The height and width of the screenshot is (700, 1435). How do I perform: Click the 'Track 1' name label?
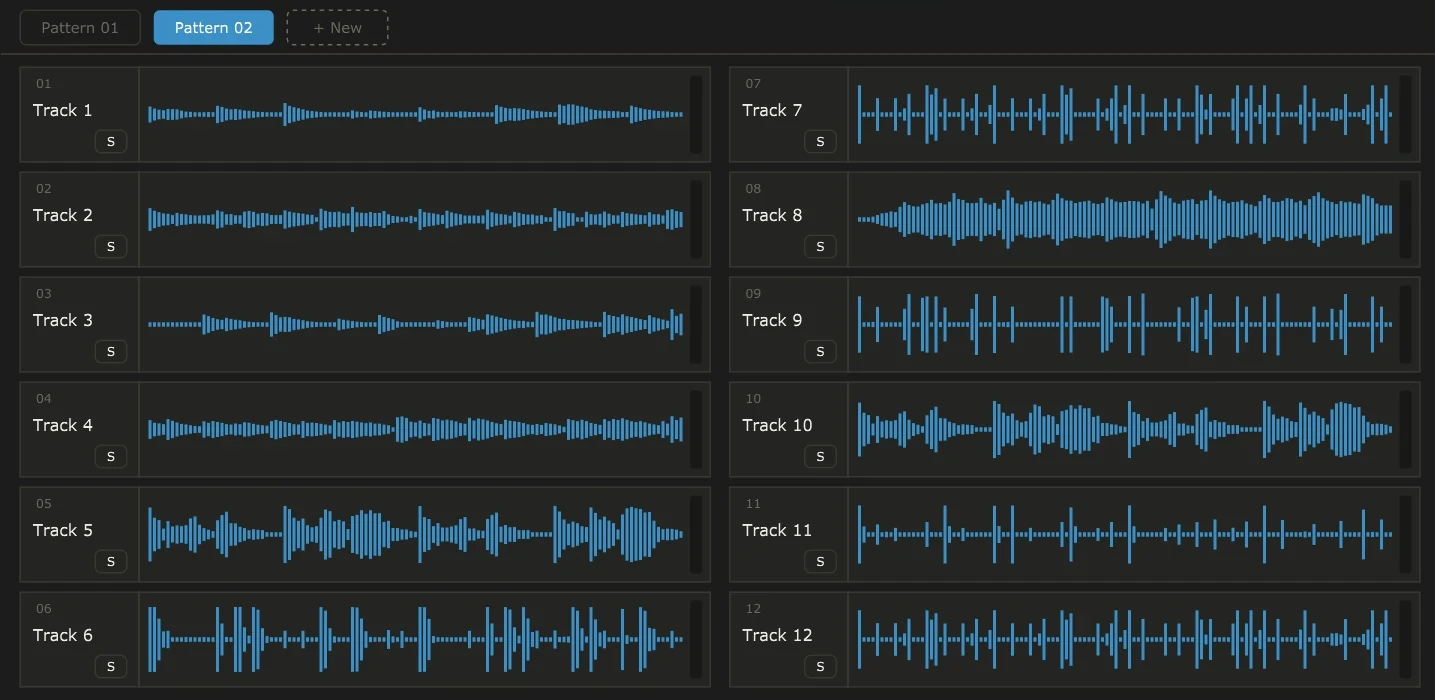pyautogui.click(x=62, y=110)
